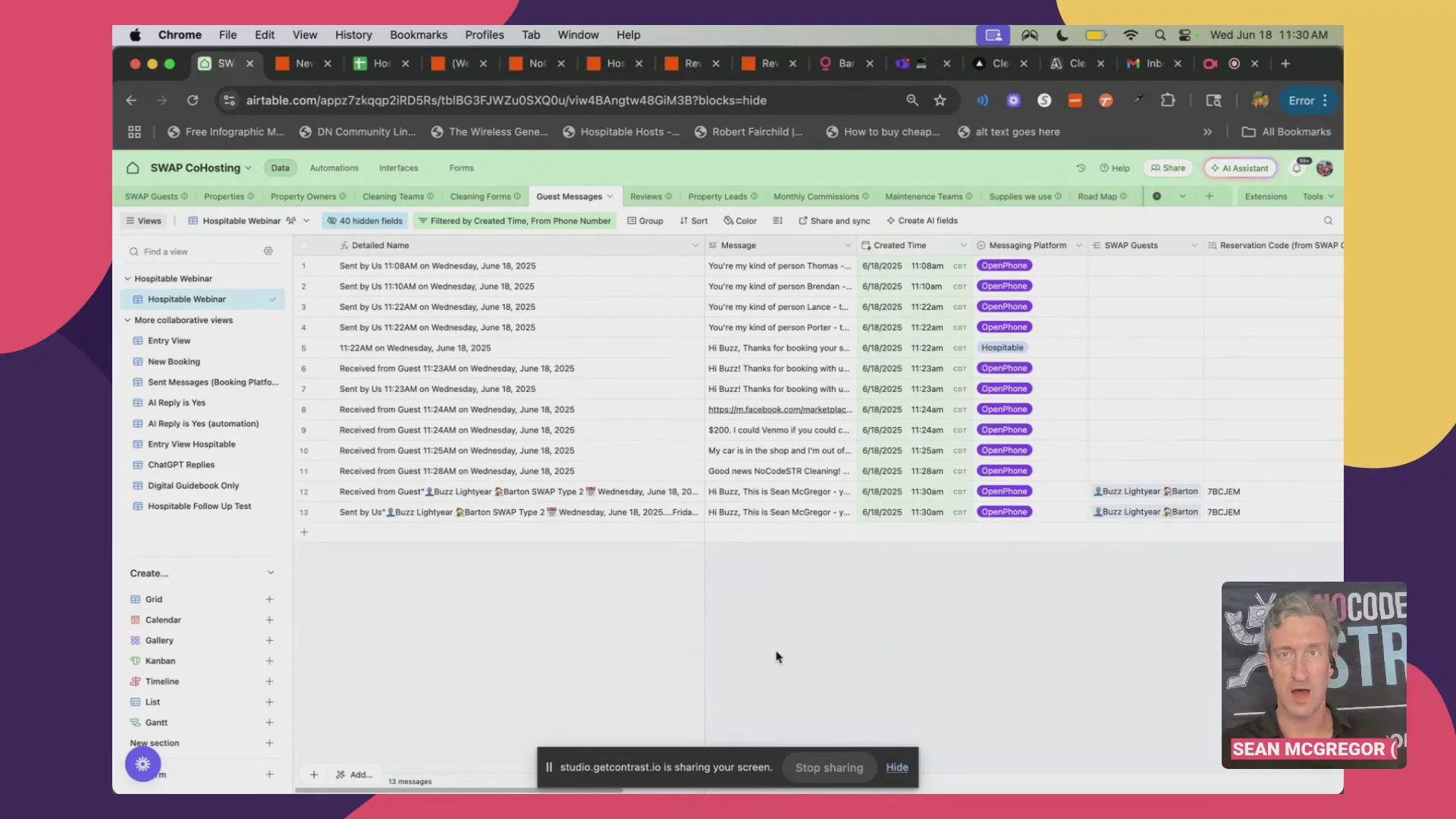
Task: Toggle macOS Do Not Disturb moon
Action: (1062, 35)
